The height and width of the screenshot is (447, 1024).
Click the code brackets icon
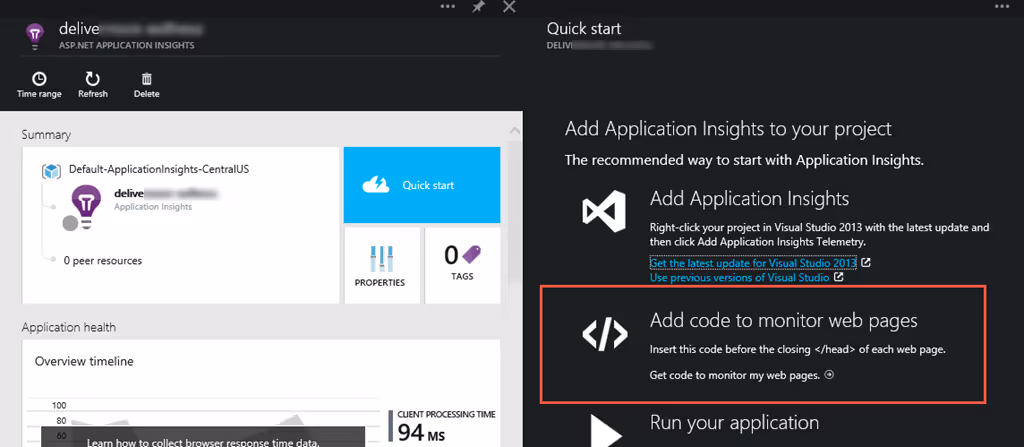pos(605,334)
